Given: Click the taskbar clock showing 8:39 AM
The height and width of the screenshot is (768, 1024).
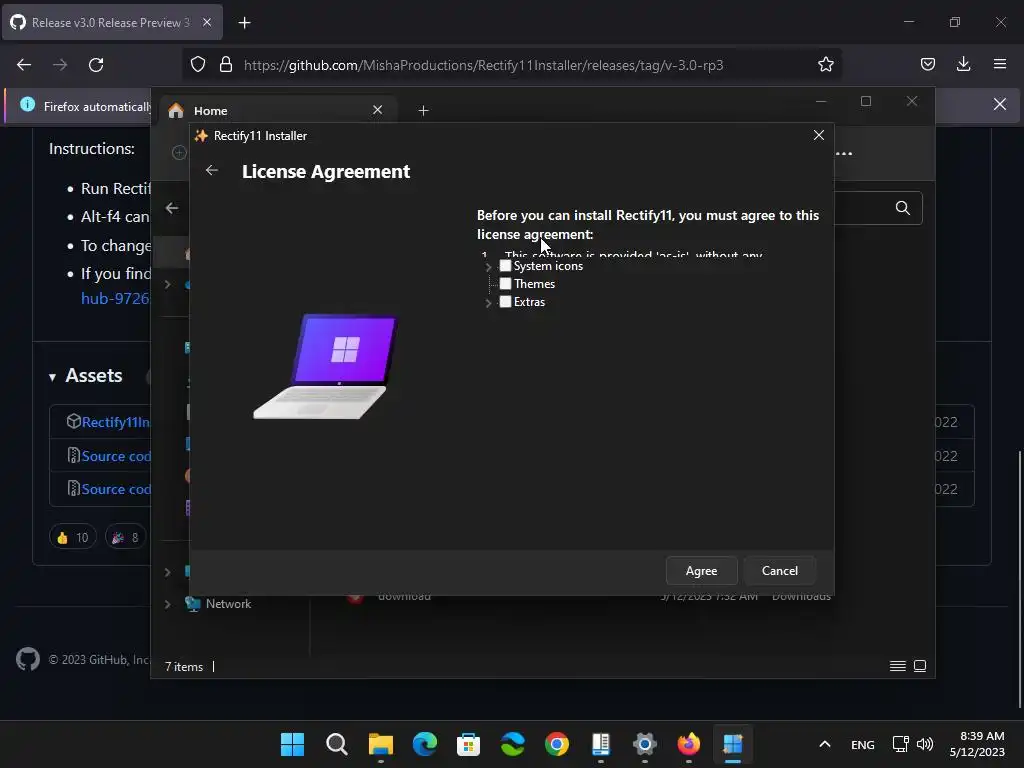Looking at the screenshot, I should (977, 744).
